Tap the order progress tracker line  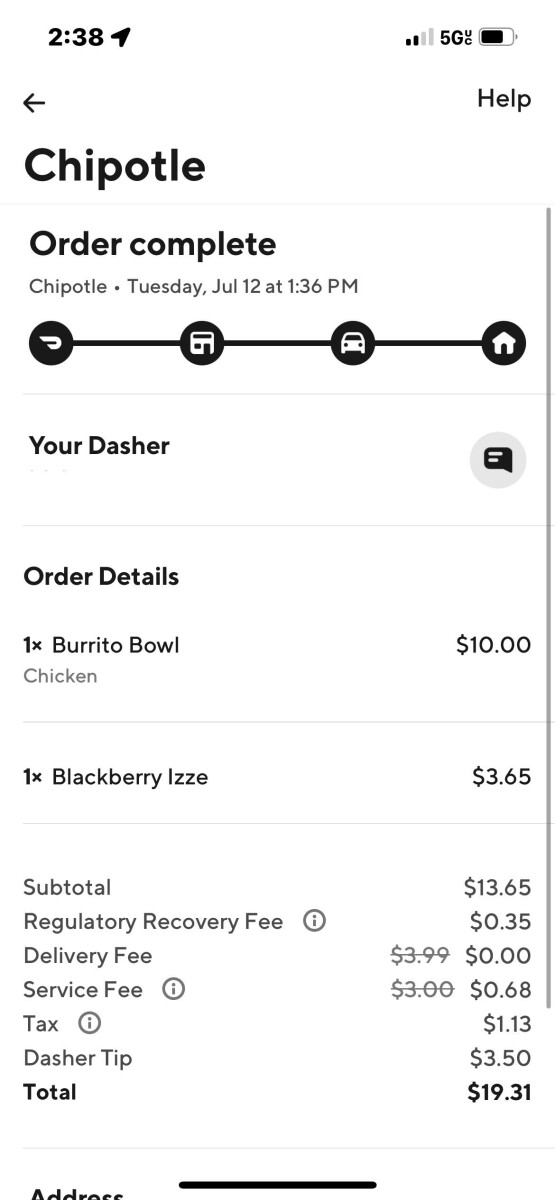277,344
